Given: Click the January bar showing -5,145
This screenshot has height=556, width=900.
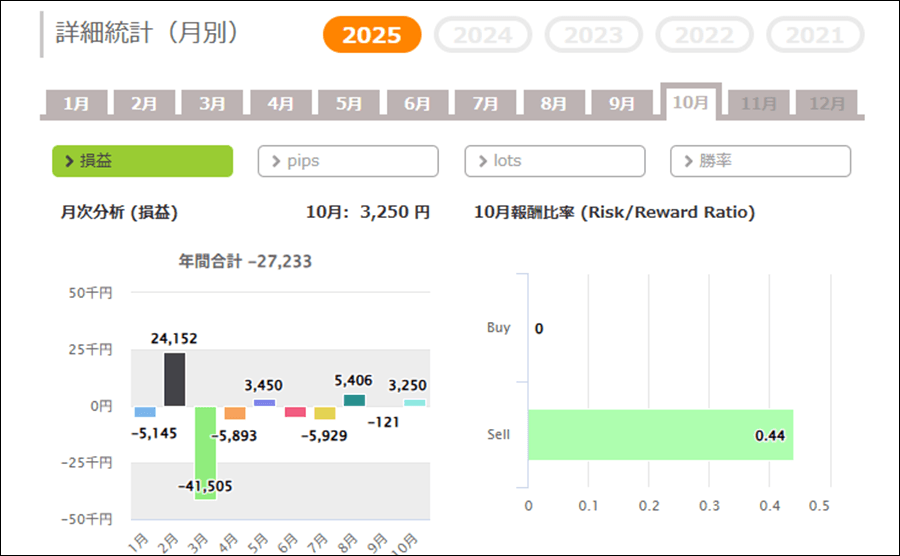Looking at the screenshot, I should tap(145, 412).
